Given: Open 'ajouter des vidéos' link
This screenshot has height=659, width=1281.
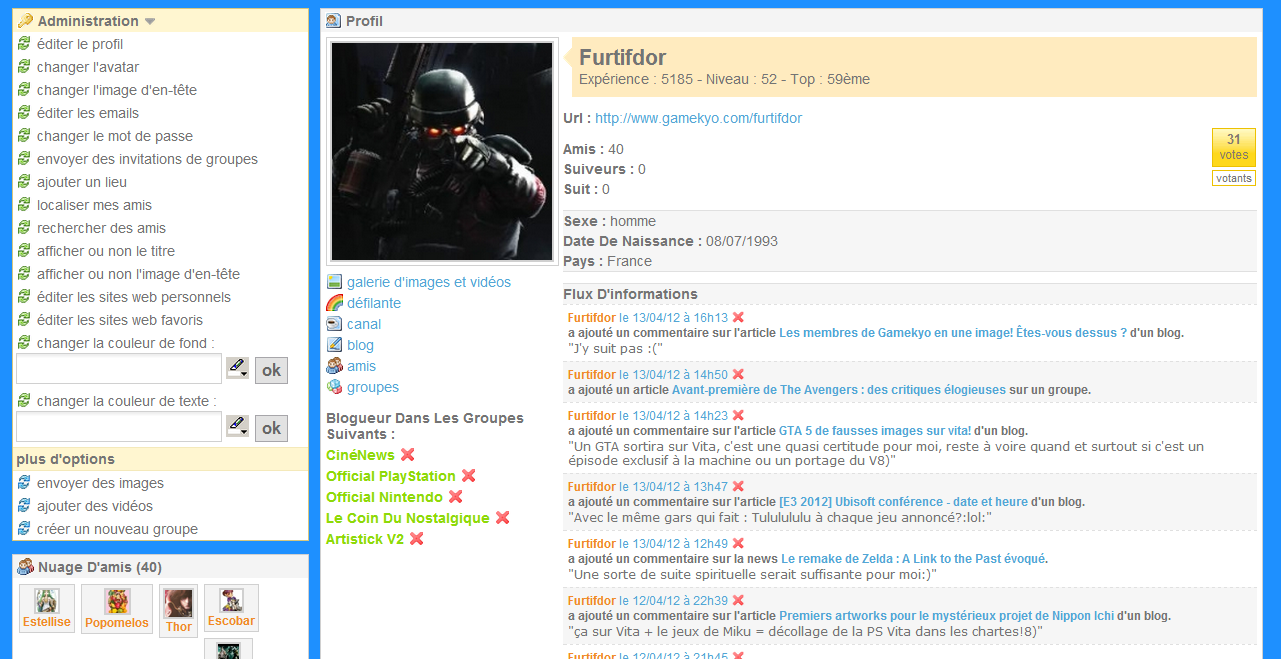Looking at the screenshot, I should coord(95,506).
